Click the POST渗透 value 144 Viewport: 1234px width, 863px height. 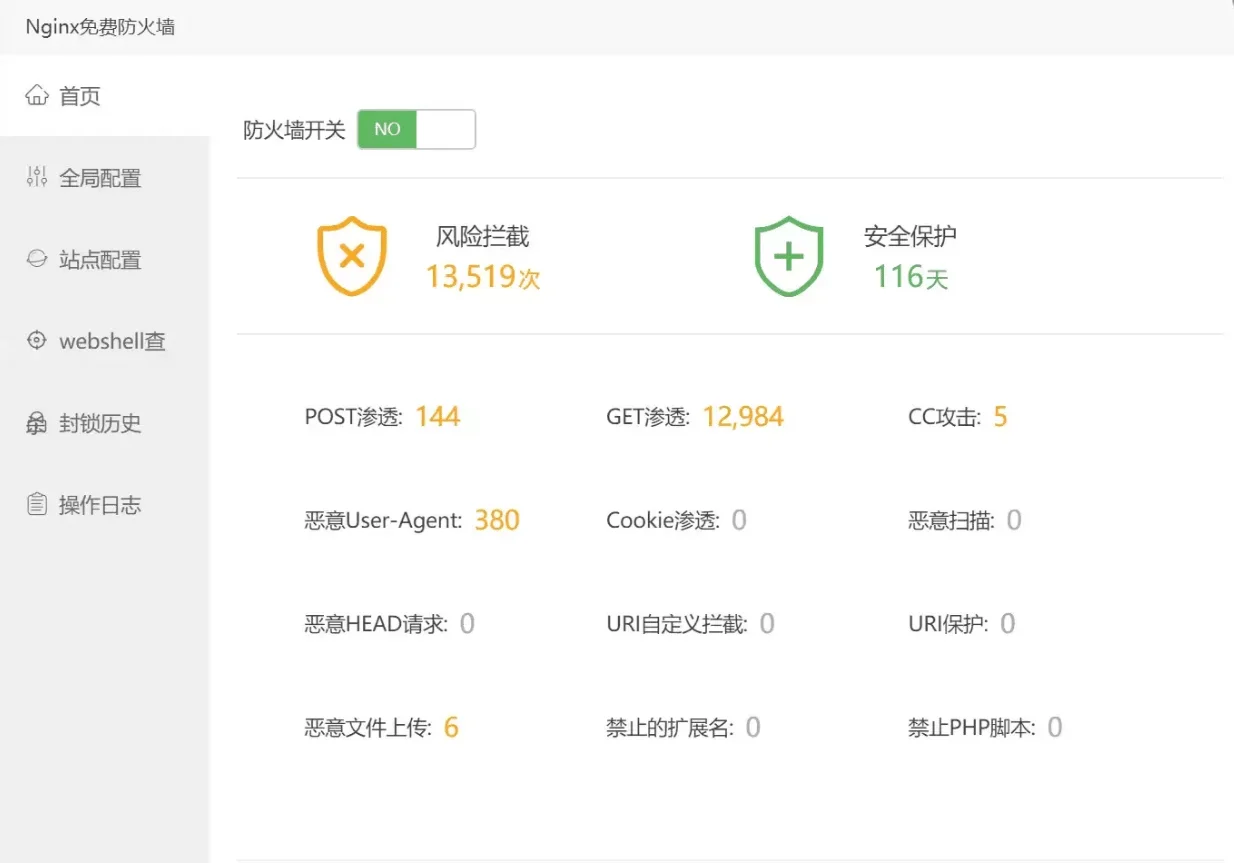pyautogui.click(x=437, y=416)
